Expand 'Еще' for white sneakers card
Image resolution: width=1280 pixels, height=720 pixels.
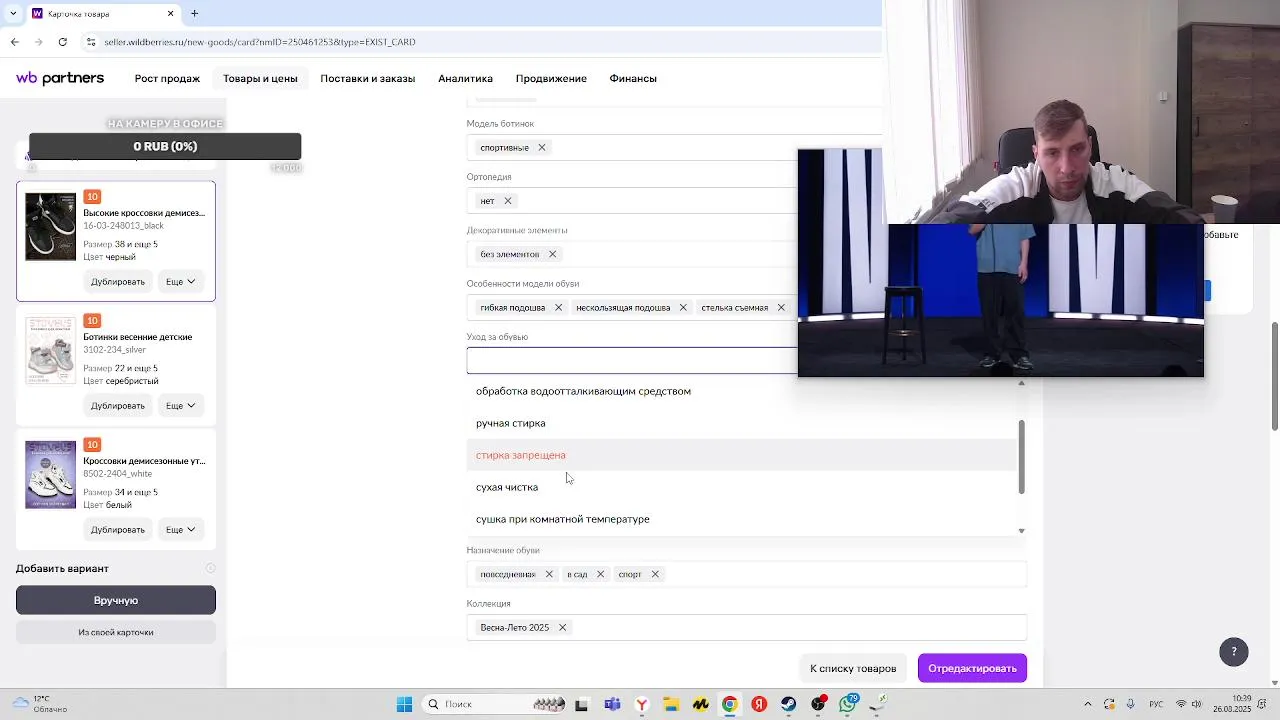click(x=181, y=530)
